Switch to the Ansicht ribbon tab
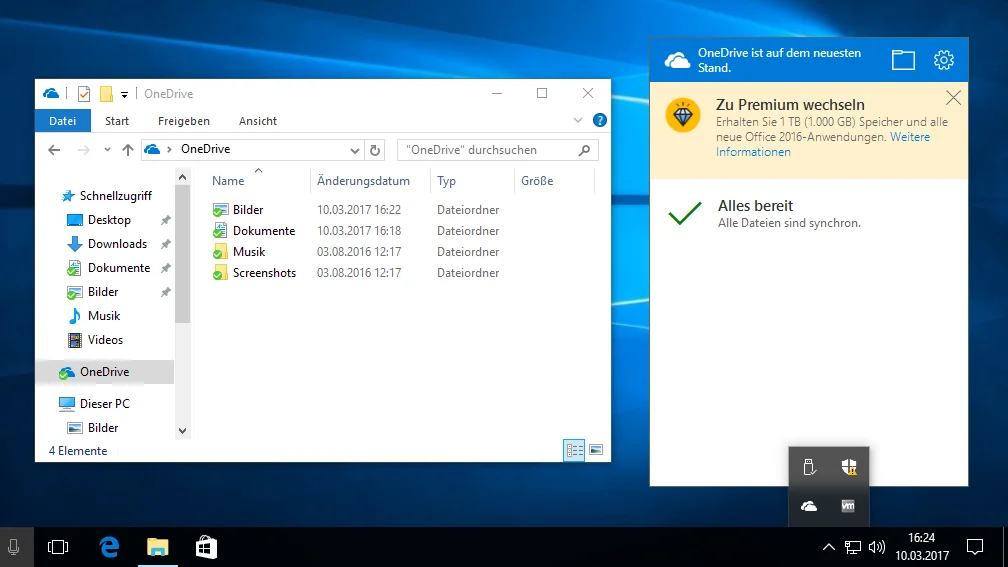This screenshot has width=1008, height=567. coord(258,121)
